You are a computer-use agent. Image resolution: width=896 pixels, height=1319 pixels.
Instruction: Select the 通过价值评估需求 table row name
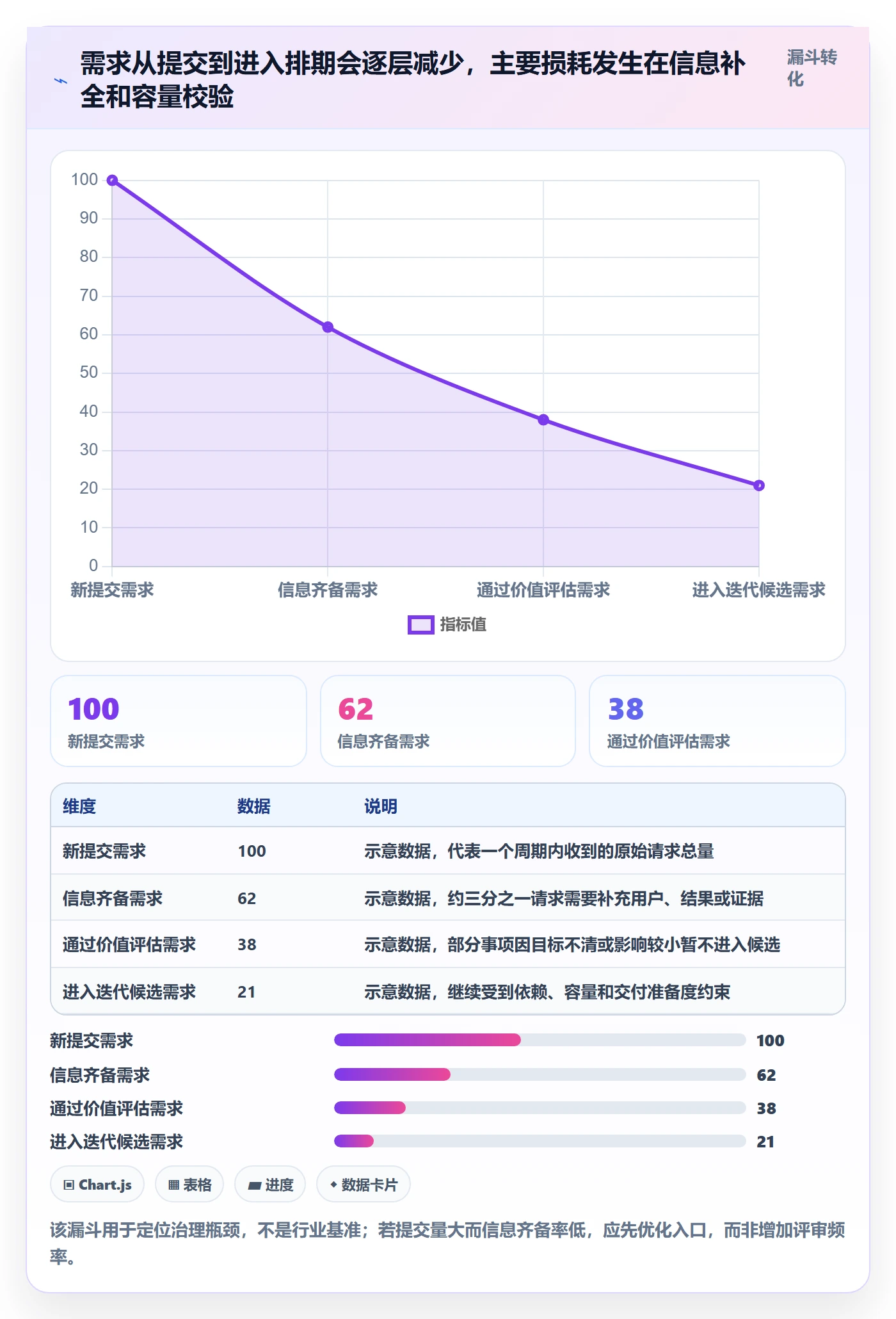[129, 944]
